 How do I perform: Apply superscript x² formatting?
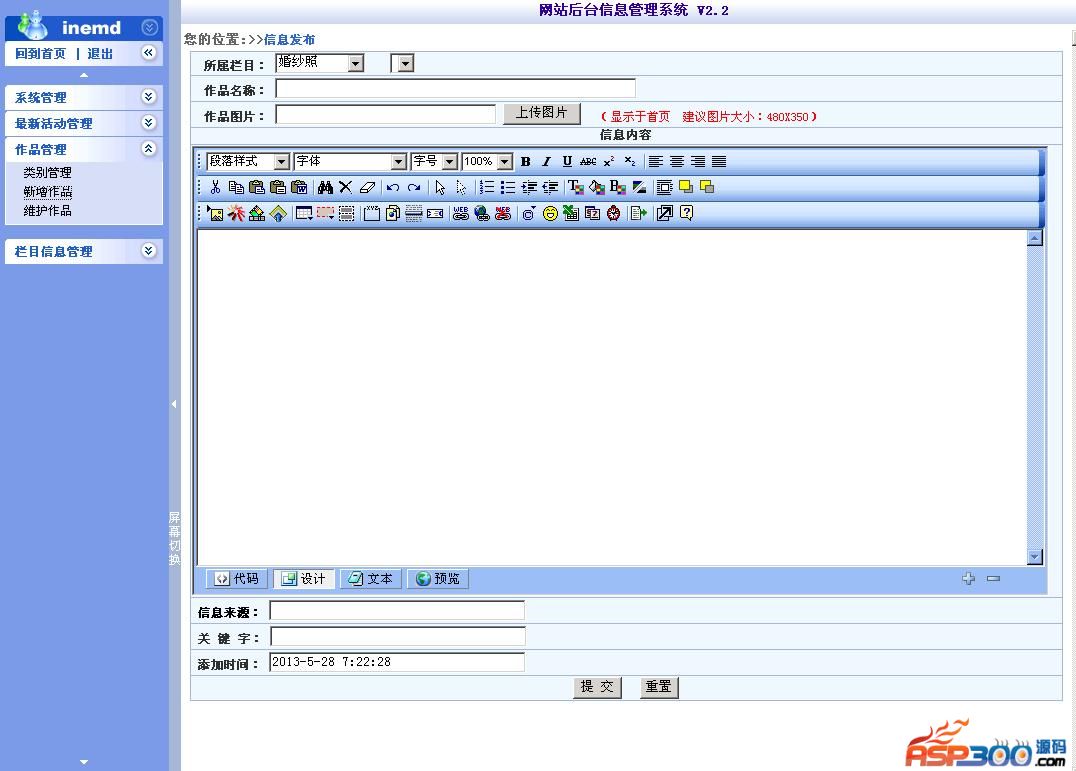pyautogui.click(x=609, y=161)
